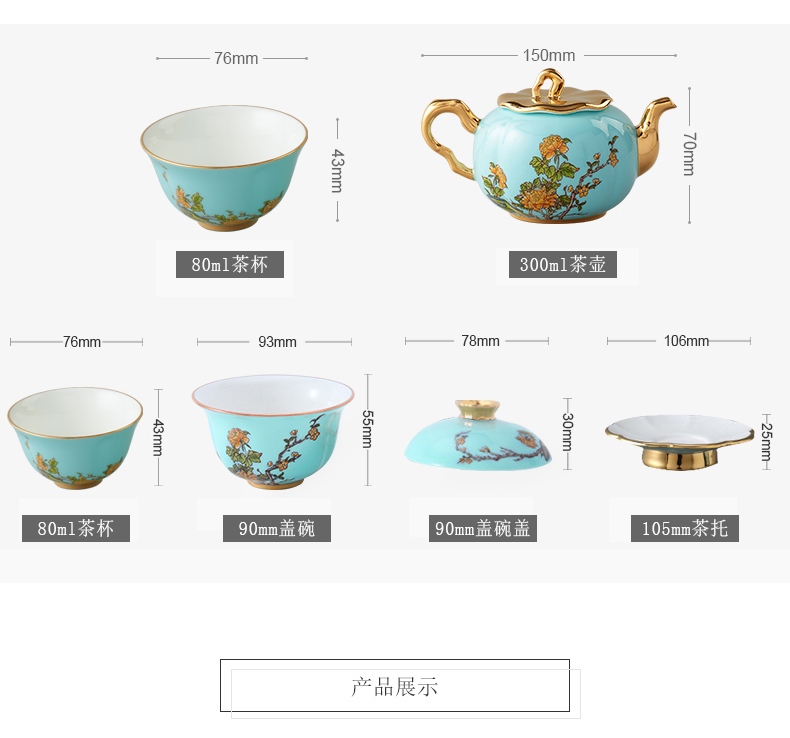
Task: Click the small bottom-left tea cup image
Action: pyautogui.click(x=75, y=438)
